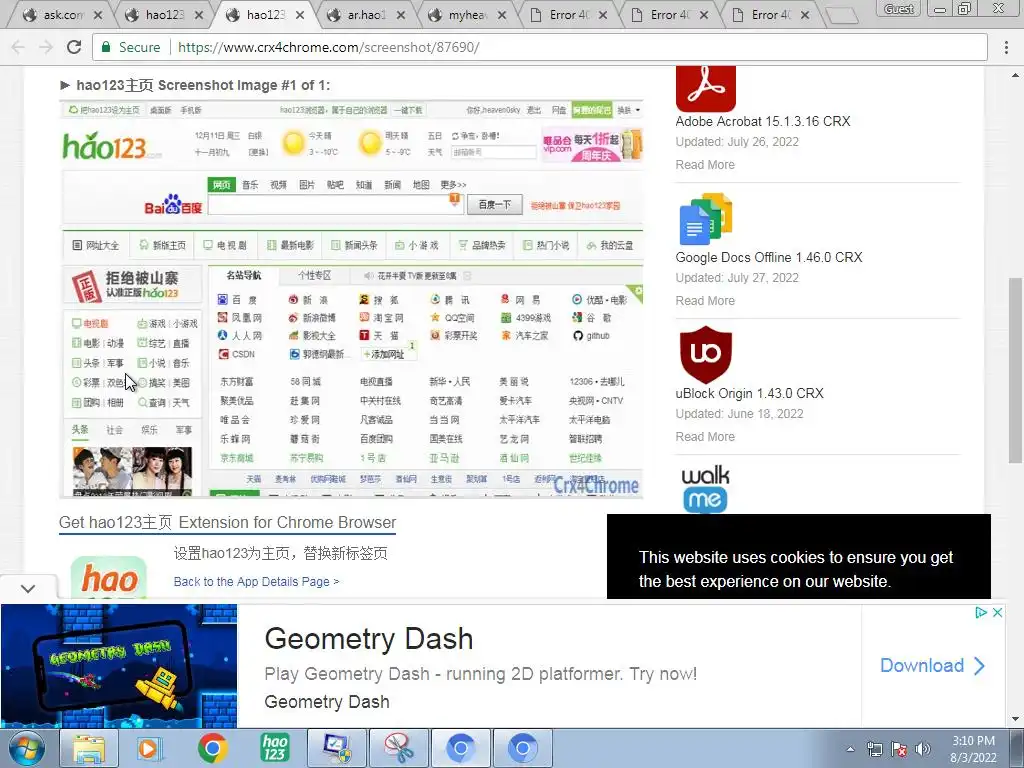The width and height of the screenshot is (1024, 768).
Task: Click the cookie notice message text
Action: tap(795, 569)
